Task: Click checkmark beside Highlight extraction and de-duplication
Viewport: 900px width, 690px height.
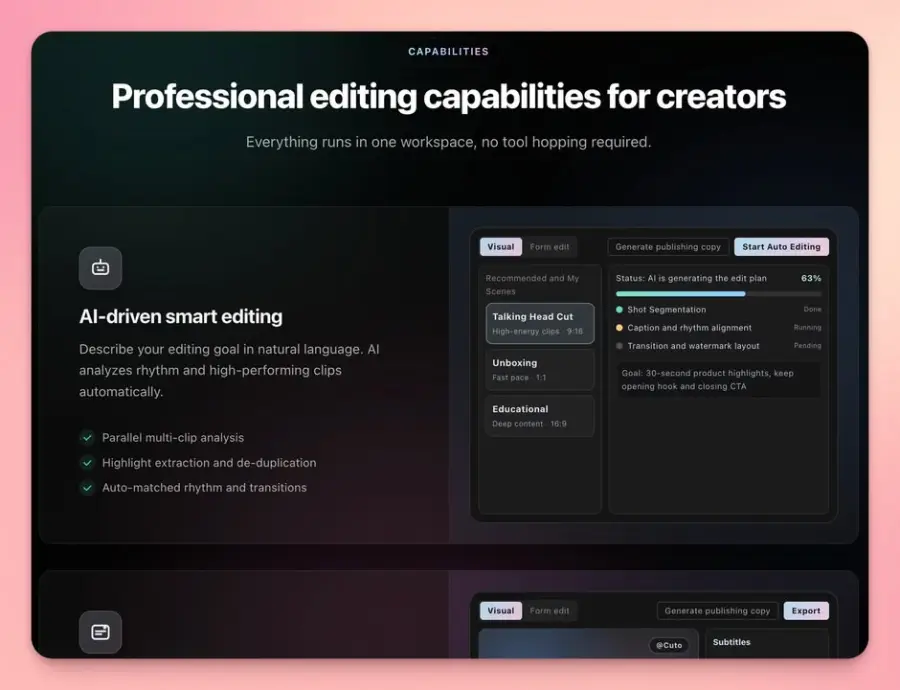Action: click(87, 463)
